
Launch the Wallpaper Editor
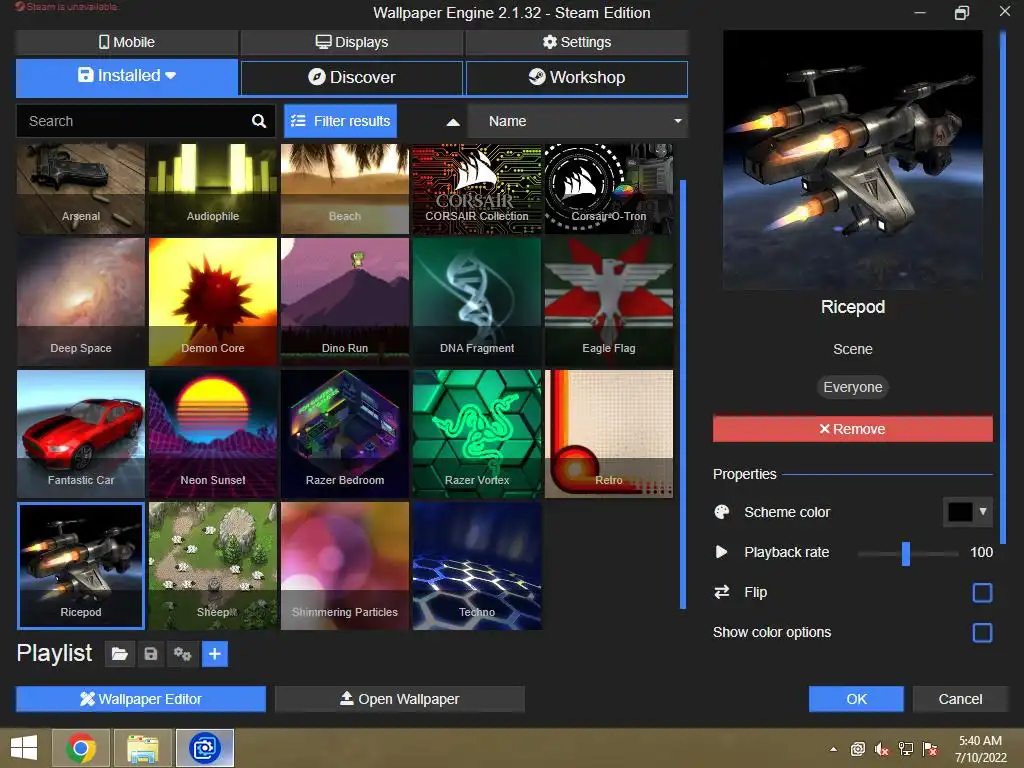(141, 699)
